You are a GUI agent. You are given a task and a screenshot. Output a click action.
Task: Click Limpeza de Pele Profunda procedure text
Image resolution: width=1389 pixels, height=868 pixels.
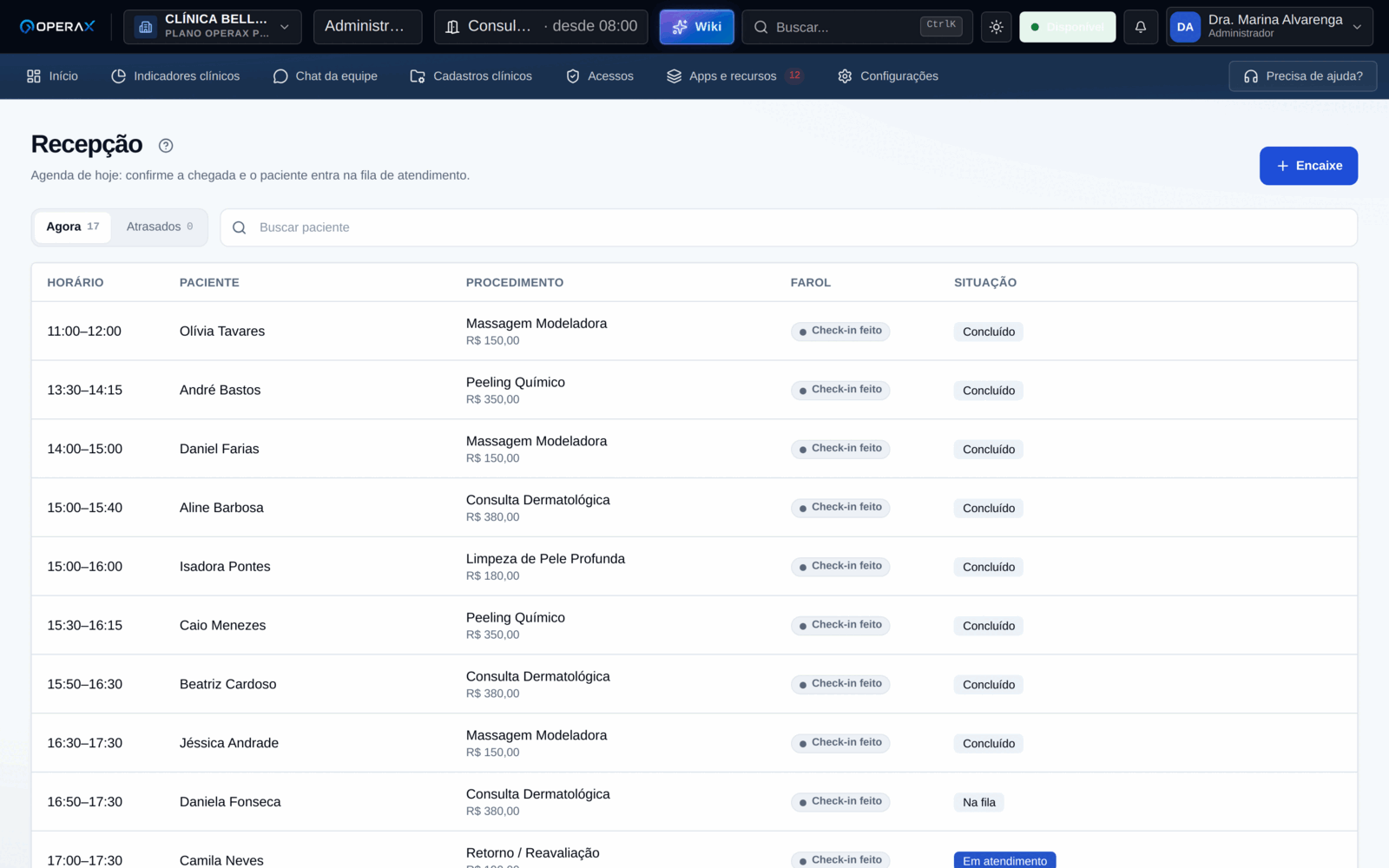[x=545, y=559]
